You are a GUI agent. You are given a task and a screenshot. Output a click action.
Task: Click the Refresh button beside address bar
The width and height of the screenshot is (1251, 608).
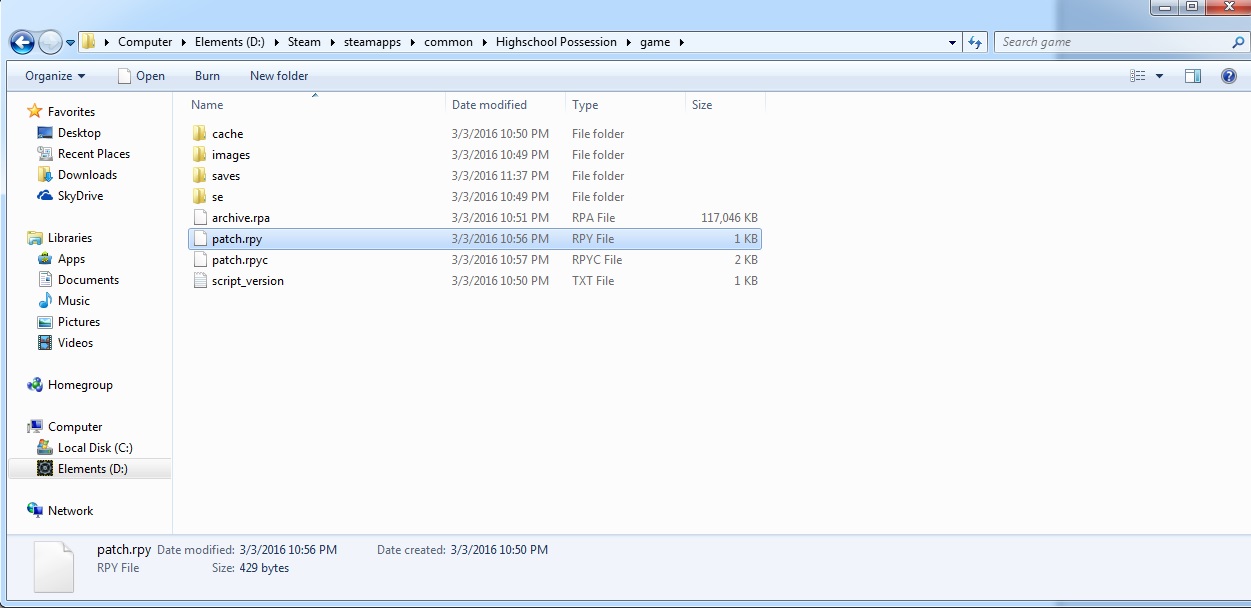[975, 42]
